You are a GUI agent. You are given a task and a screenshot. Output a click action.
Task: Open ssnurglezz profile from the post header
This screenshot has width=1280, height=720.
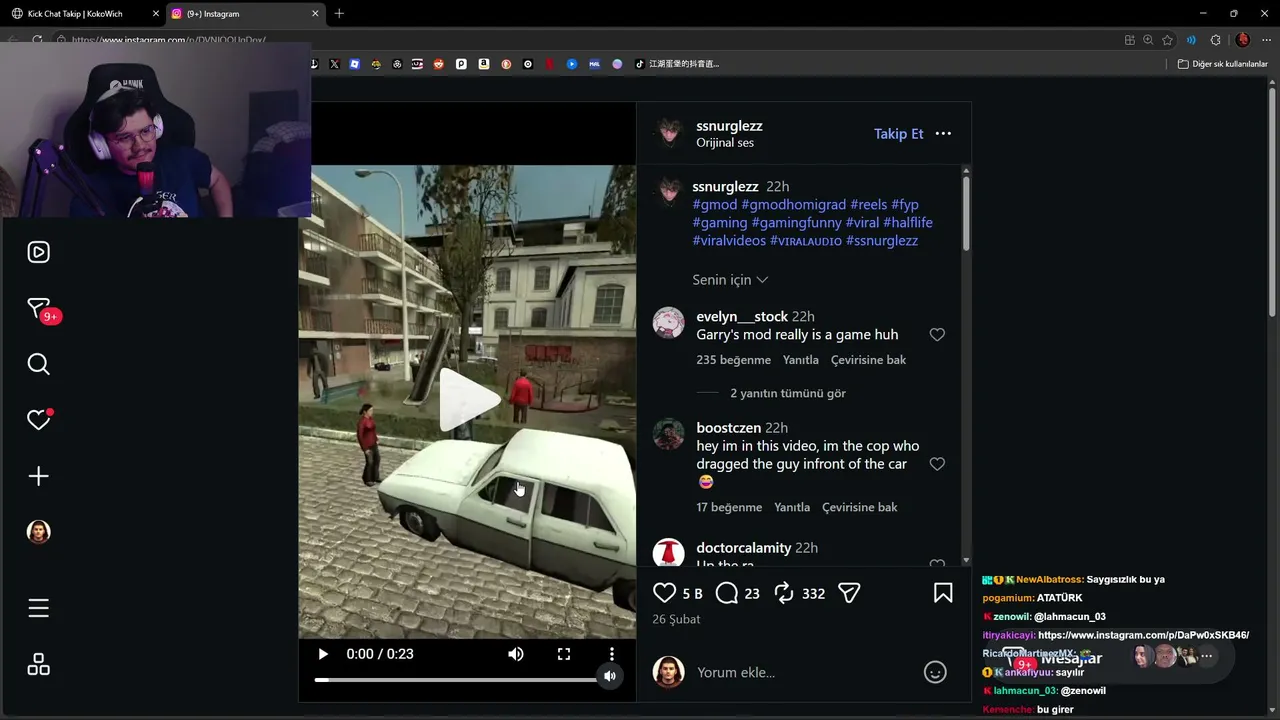729,126
